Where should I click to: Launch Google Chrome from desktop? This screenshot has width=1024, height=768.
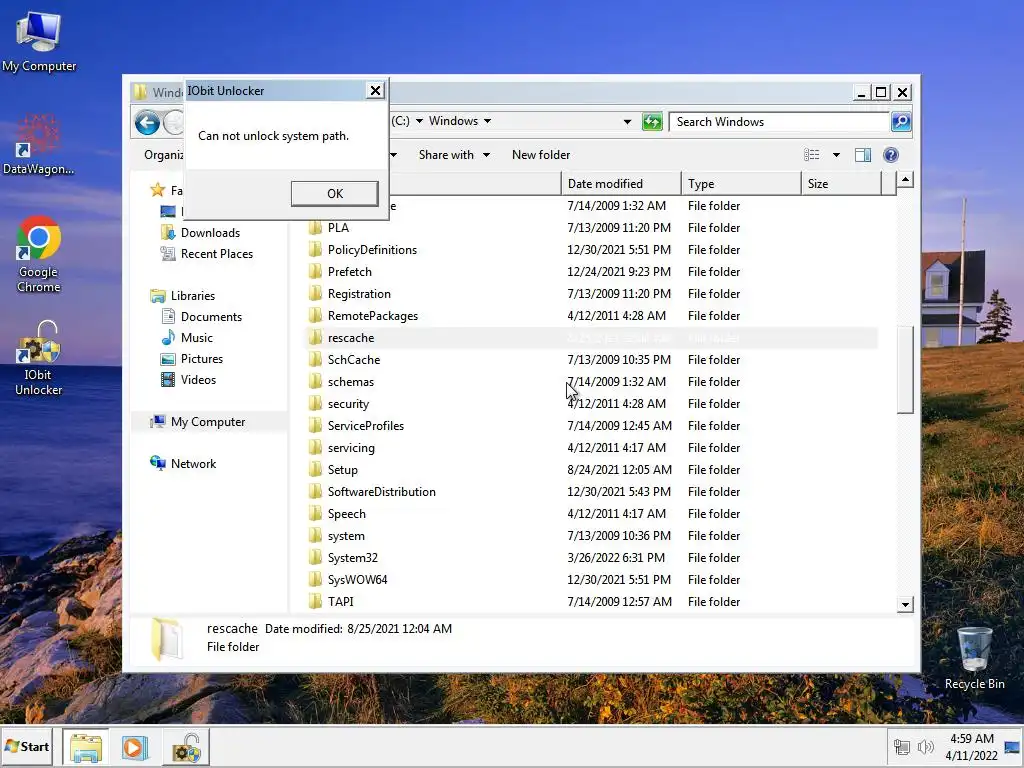(39, 255)
